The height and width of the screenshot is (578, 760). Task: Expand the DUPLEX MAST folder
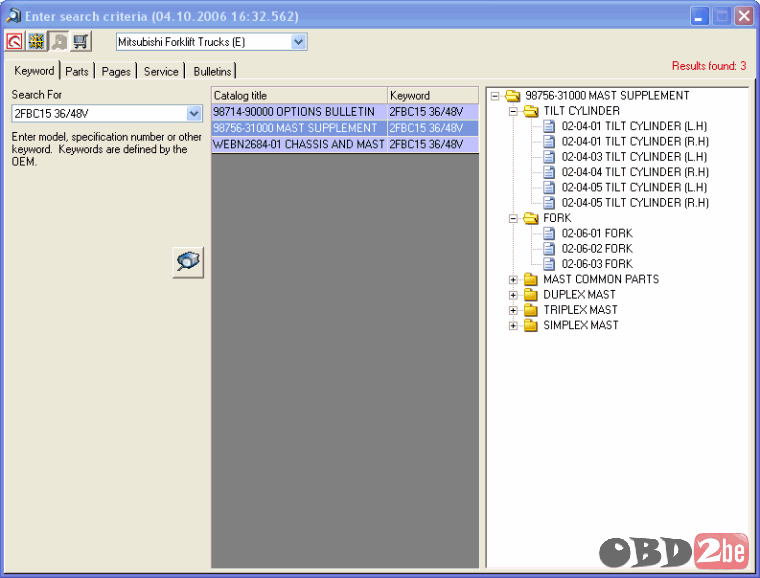513,295
